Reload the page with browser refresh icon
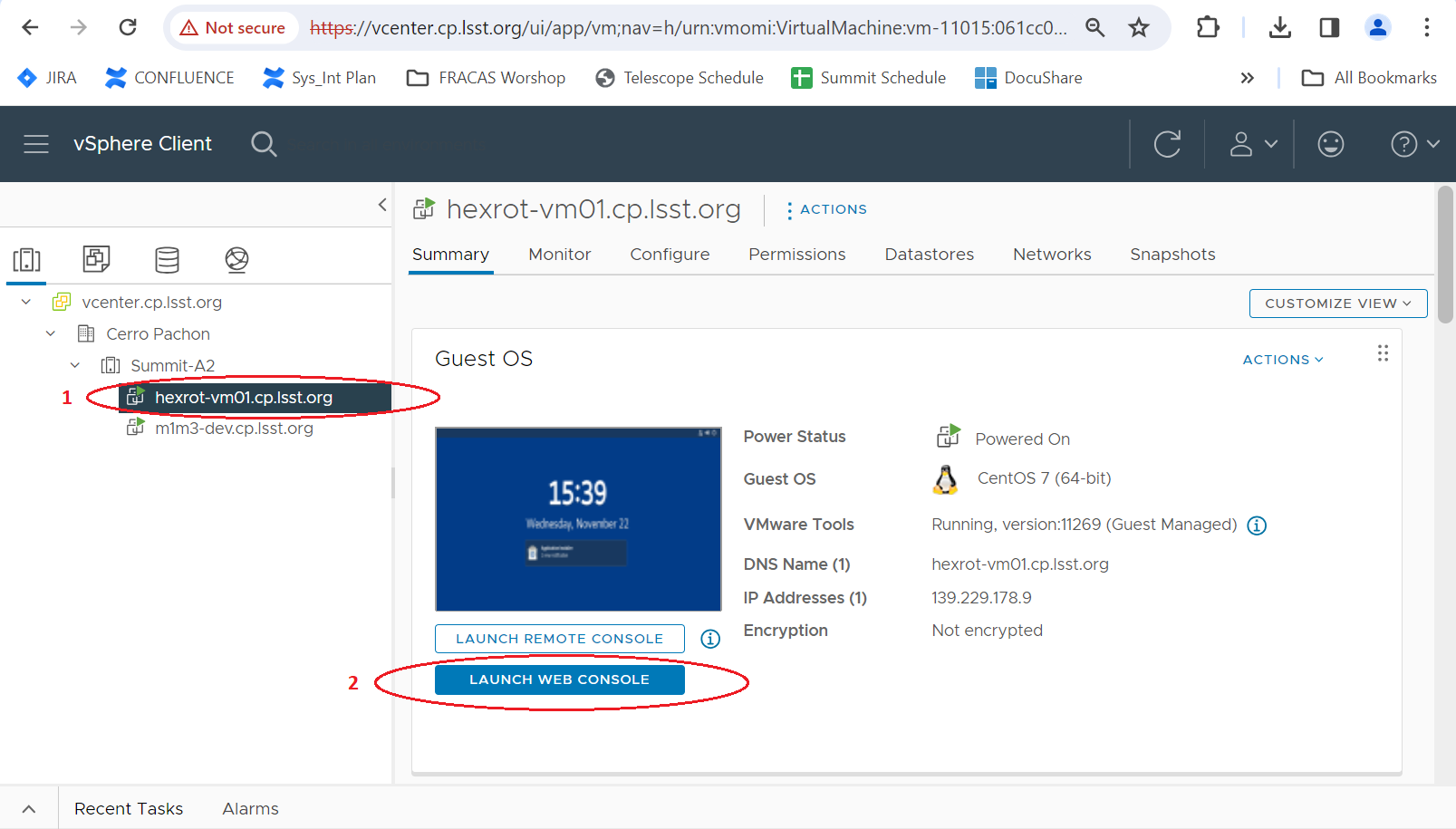This screenshot has width=1456, height=829. click(128, 27)
